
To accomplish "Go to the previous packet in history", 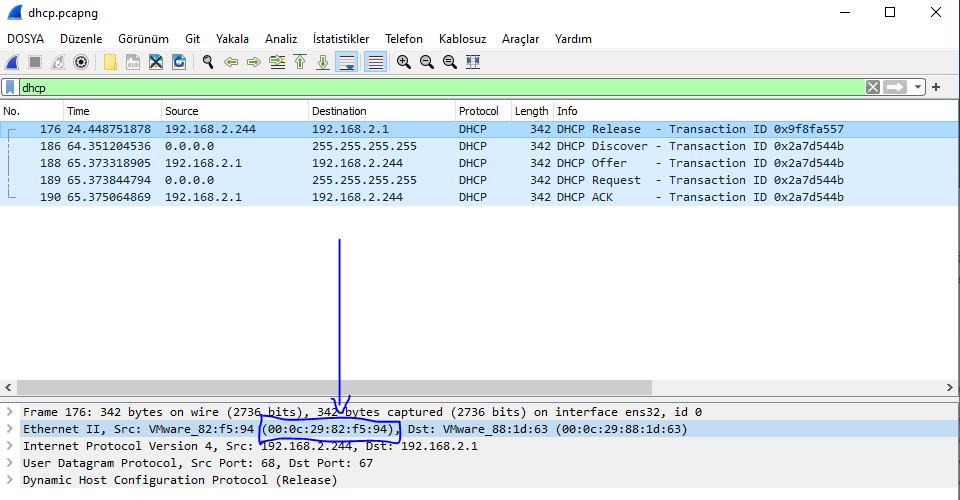I will click(x=231, y=62).
